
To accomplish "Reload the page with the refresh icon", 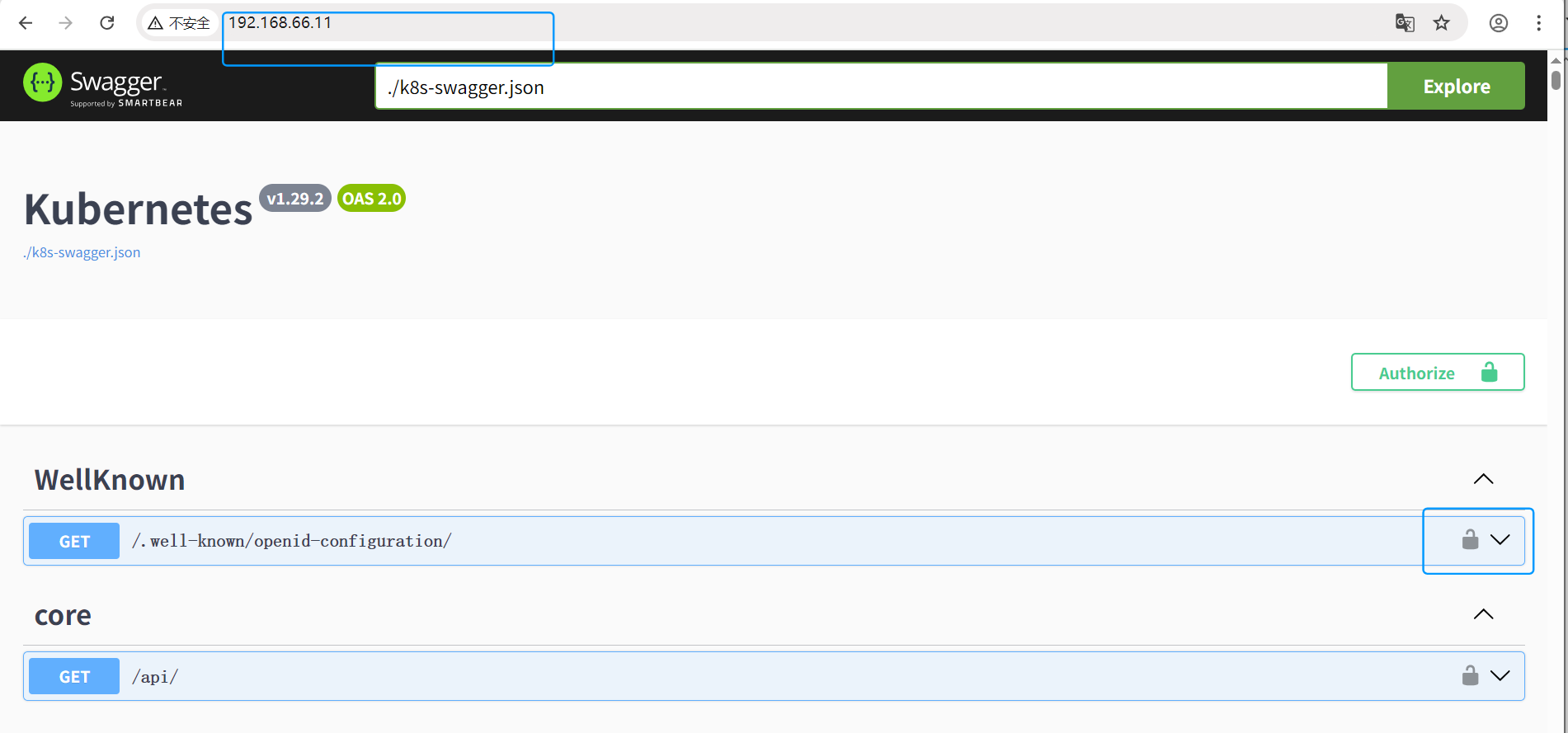I will click(x=107, y=23).
